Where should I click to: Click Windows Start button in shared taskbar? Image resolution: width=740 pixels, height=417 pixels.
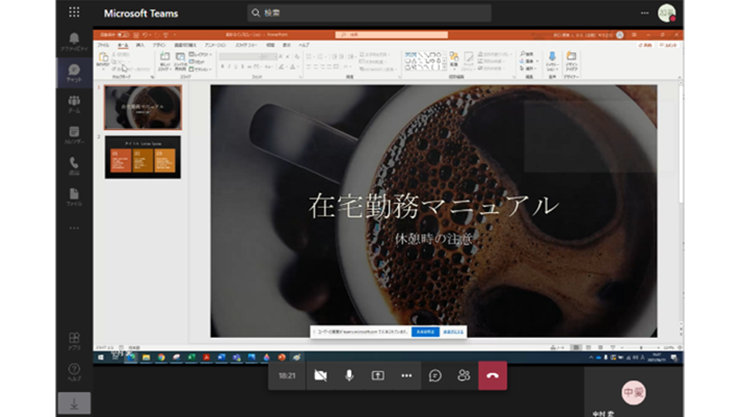101,358
